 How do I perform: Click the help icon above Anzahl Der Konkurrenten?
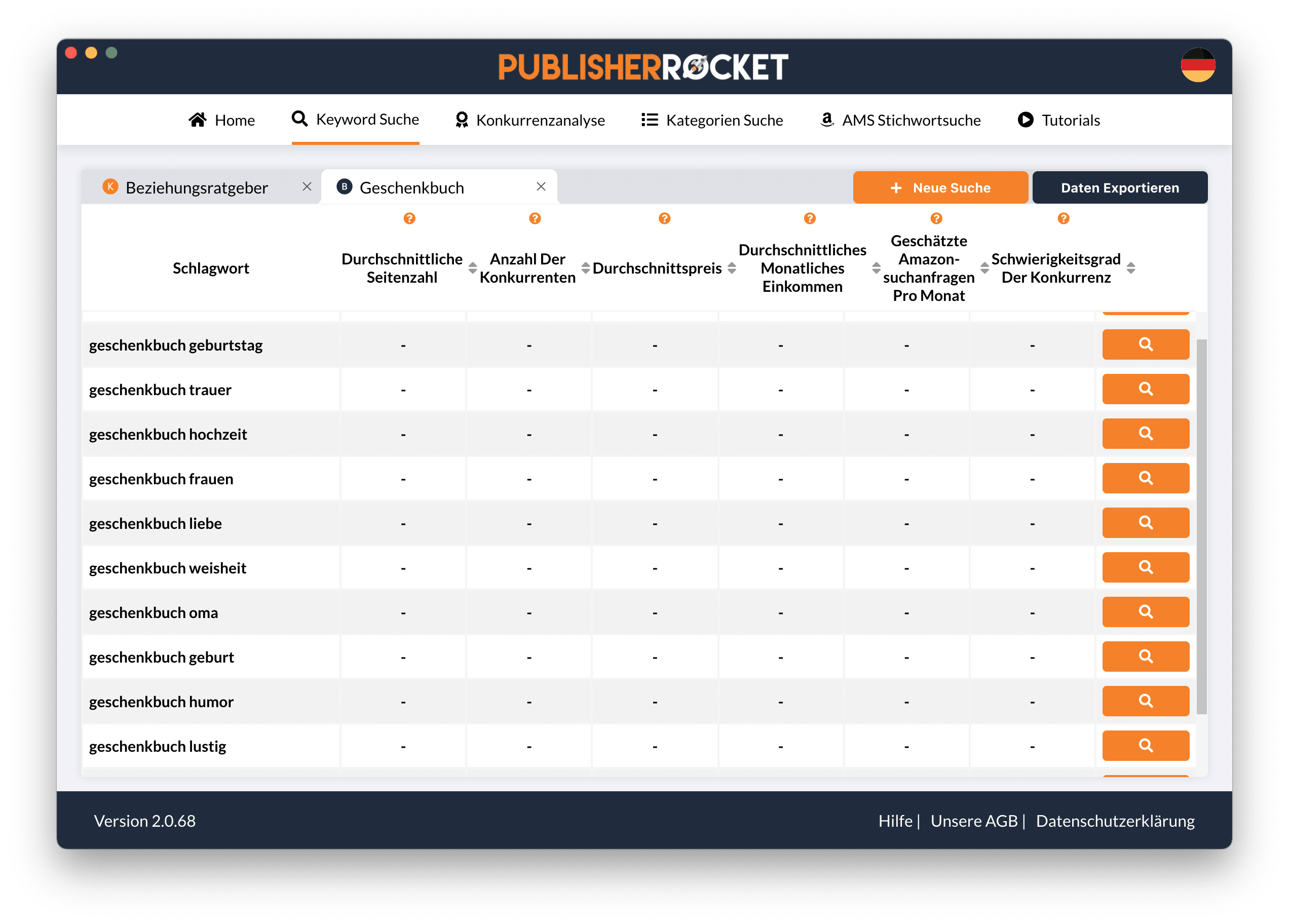pos(535,219)
